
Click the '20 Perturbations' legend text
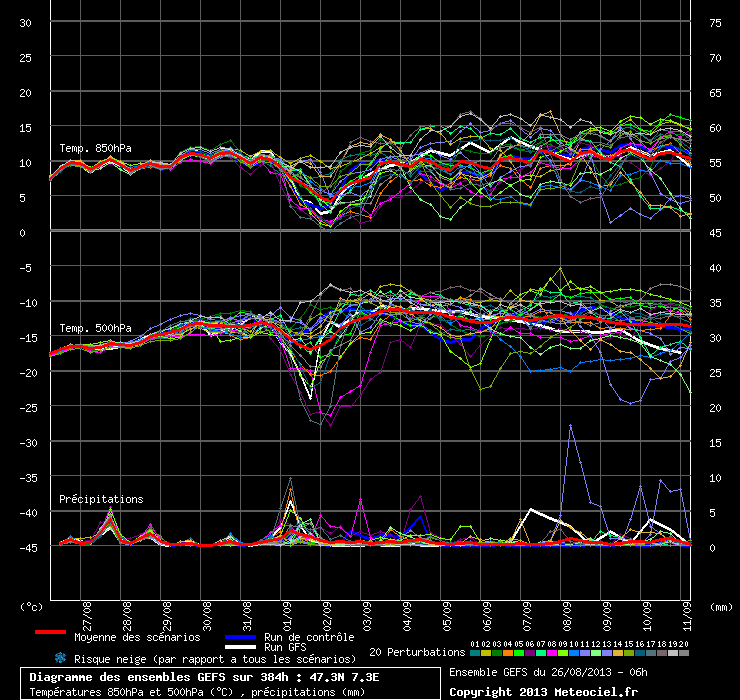(416, 652)
